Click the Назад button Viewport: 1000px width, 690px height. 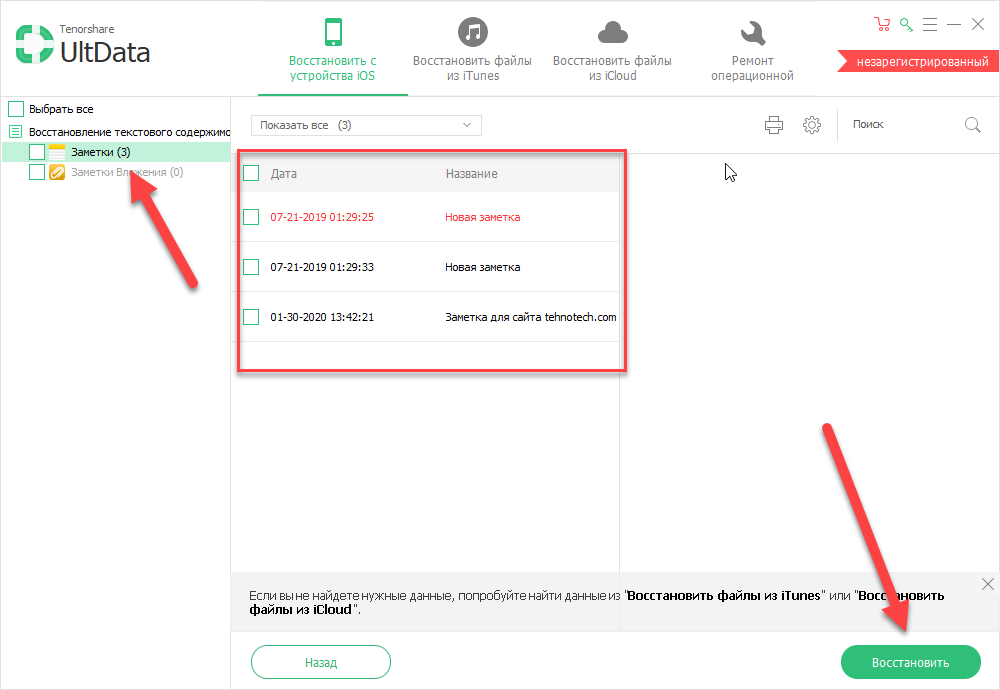(321, 663)
